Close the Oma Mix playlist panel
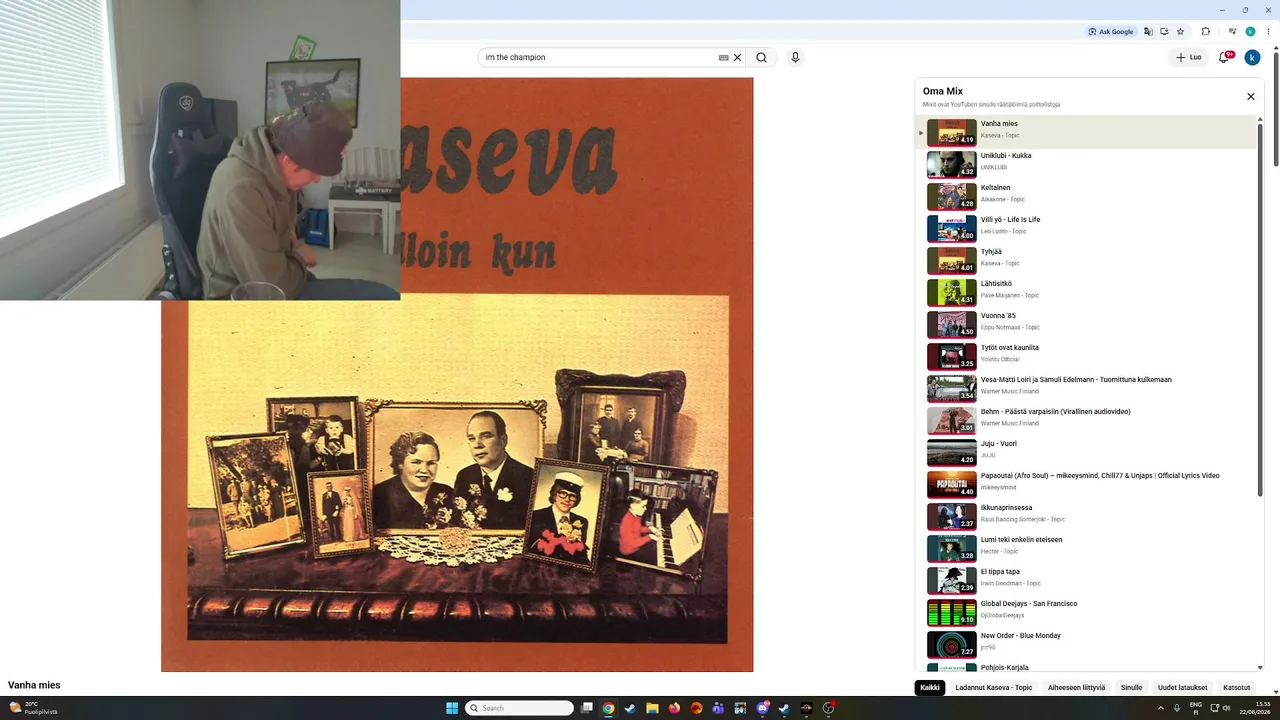Image resolution: width=1280 pixels, height=720 pixels. coord(1250,96)
